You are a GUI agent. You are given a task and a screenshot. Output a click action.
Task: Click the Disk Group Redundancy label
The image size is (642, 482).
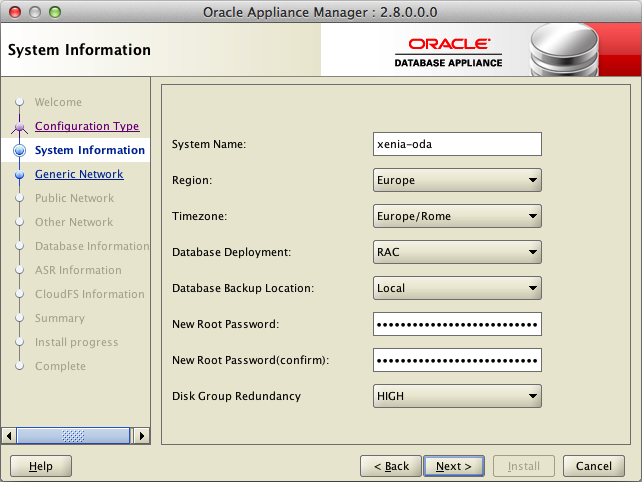237,396
